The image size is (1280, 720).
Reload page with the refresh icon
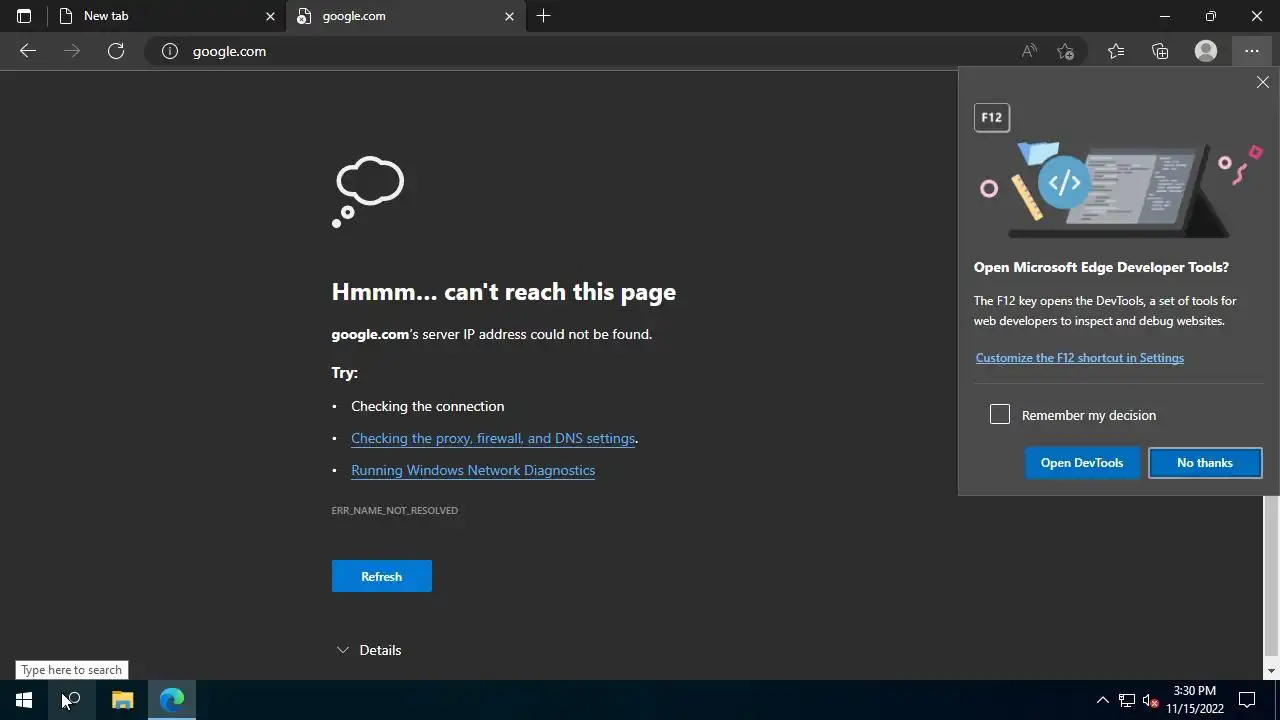tap(116, 51)
